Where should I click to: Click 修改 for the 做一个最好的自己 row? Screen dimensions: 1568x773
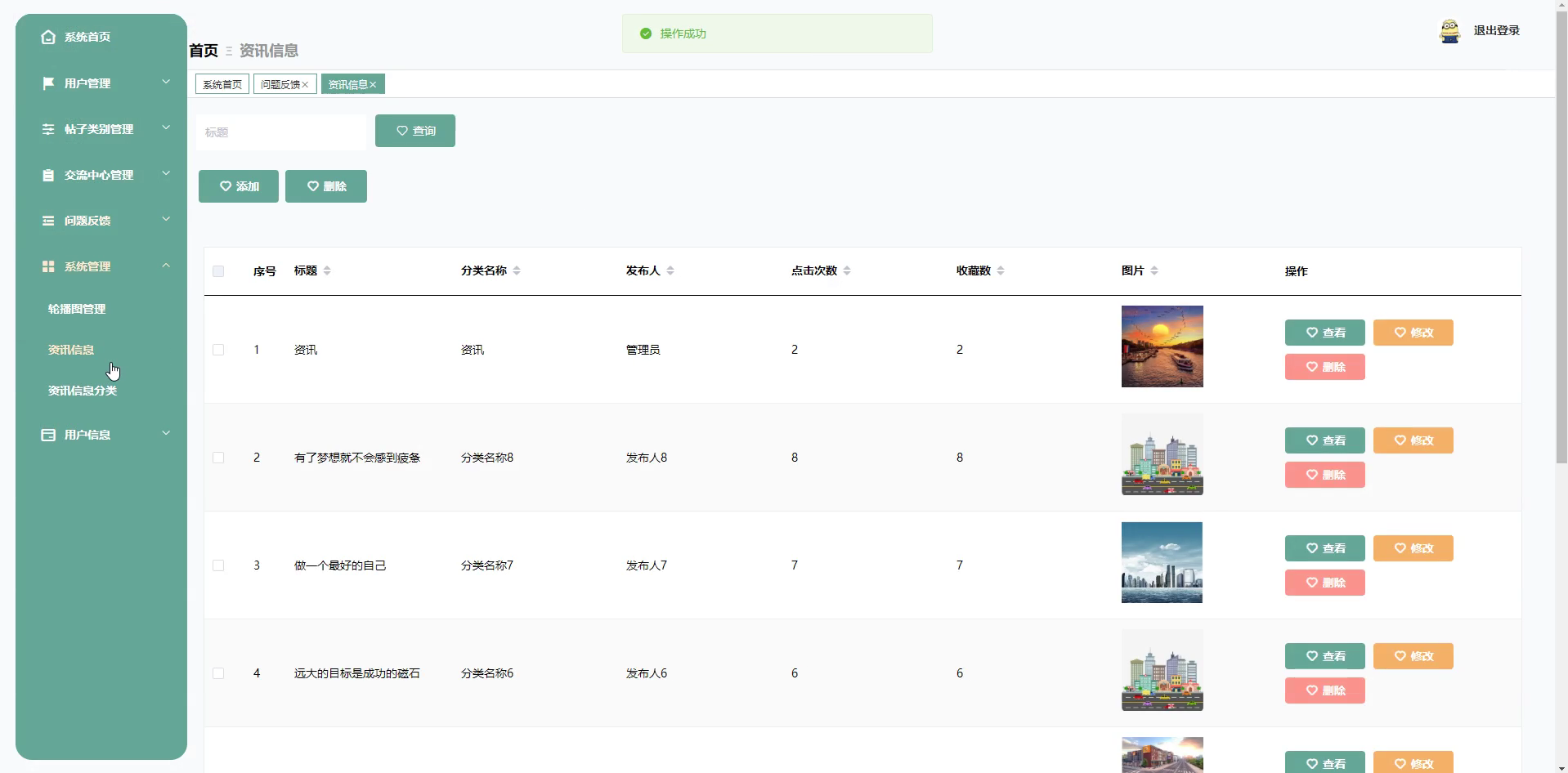(x=1413, y=548)
